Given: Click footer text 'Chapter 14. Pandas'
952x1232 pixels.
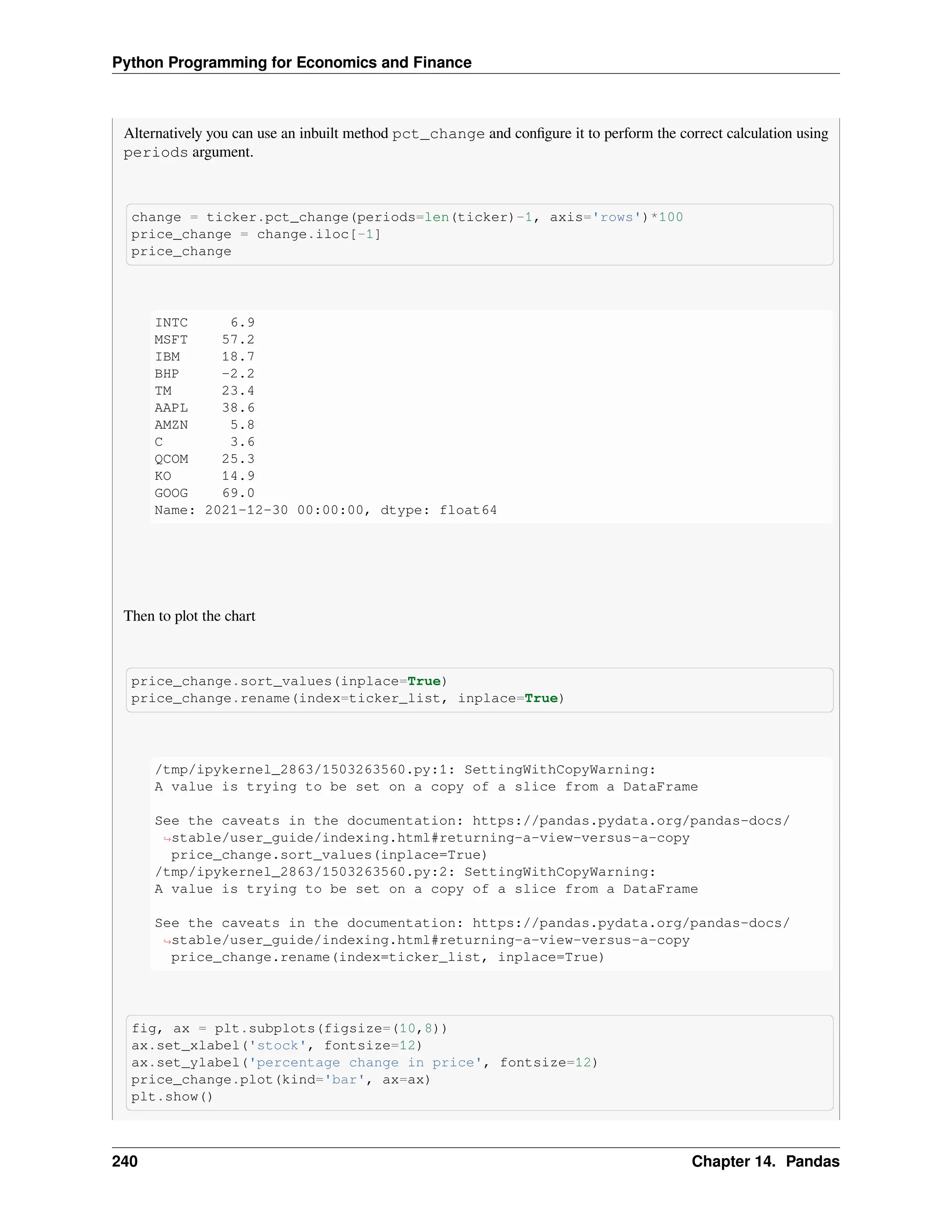Looking at the screenshot, I should tap(765, 1161).
